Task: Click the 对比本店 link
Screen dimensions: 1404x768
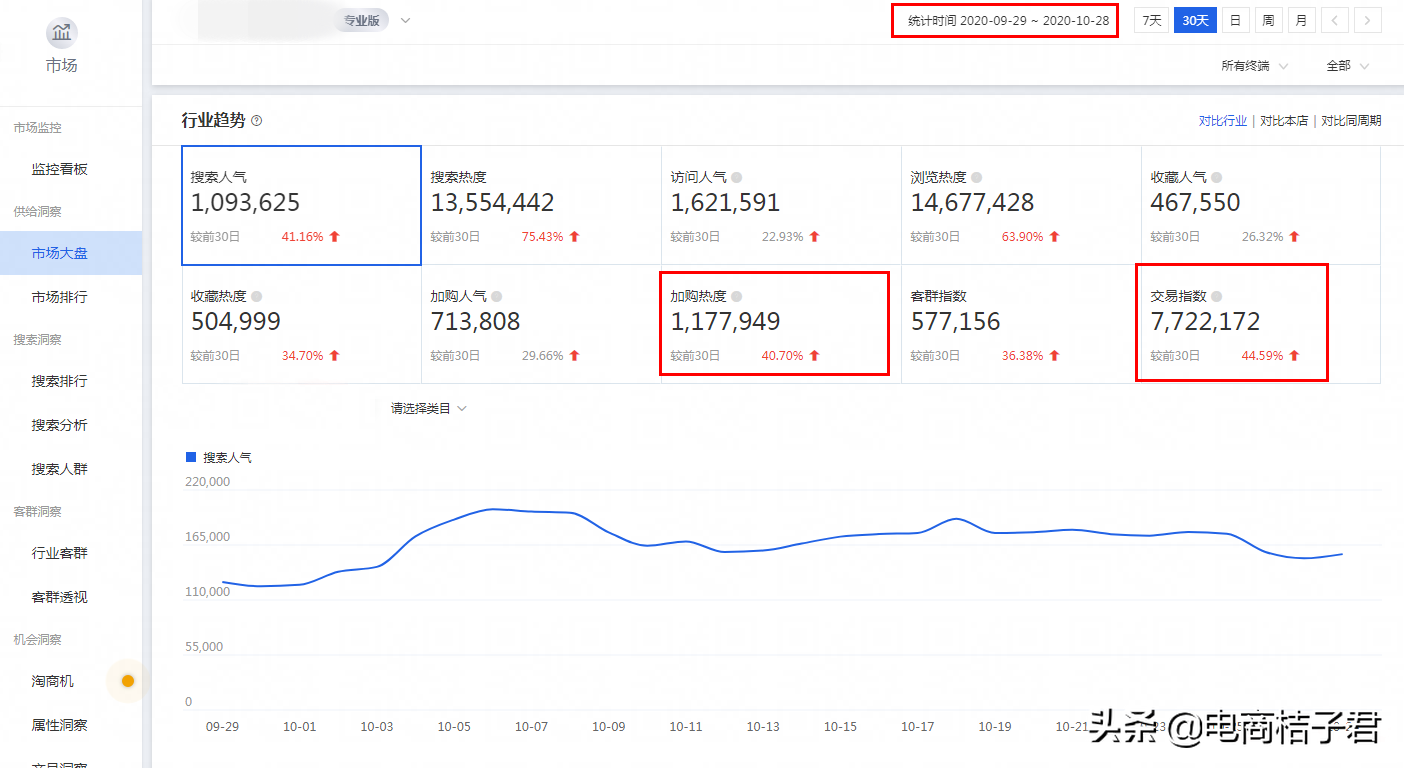Action: [1284, 121]
